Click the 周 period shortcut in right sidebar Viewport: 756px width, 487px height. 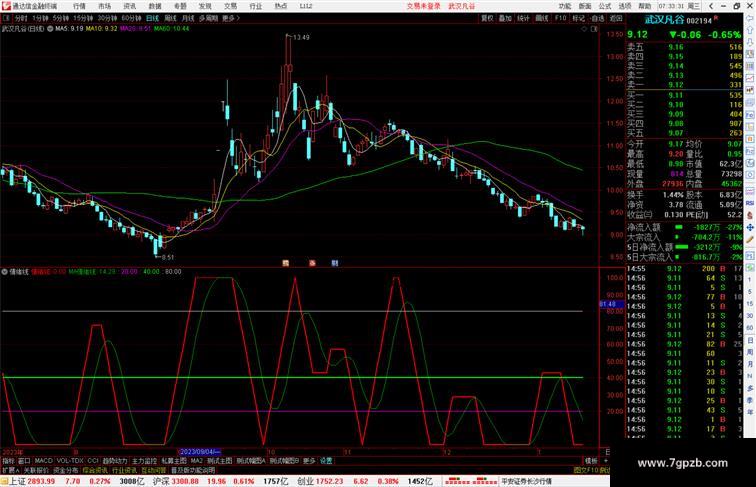click(750, 352)
